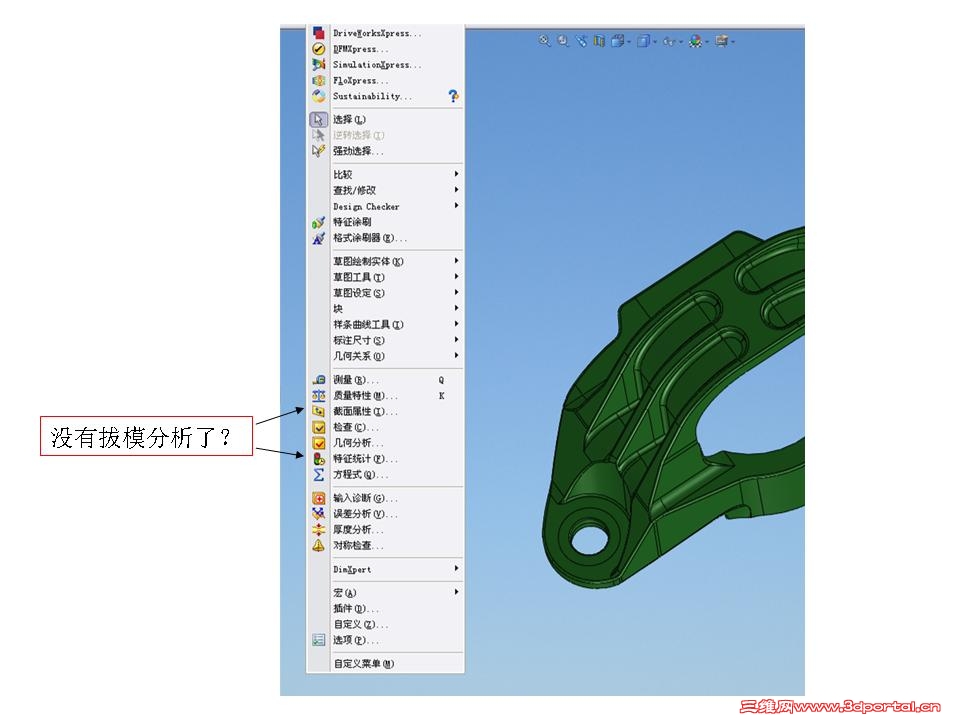This screenshot has height=720, width=960.
Task: Start FloXpress analysis
Action: click(x=384, y=81)
